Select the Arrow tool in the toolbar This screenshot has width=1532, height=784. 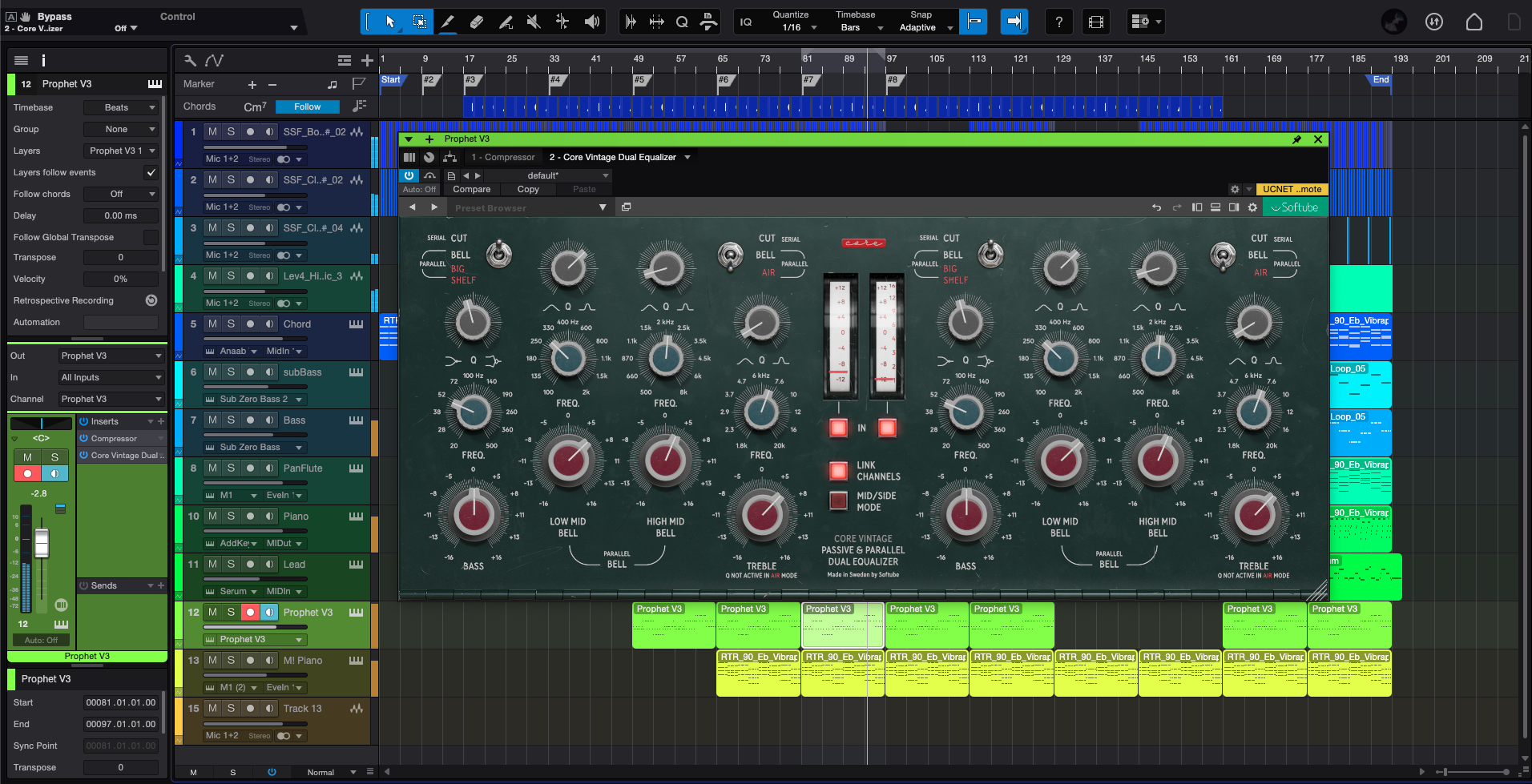coord(390,22)
